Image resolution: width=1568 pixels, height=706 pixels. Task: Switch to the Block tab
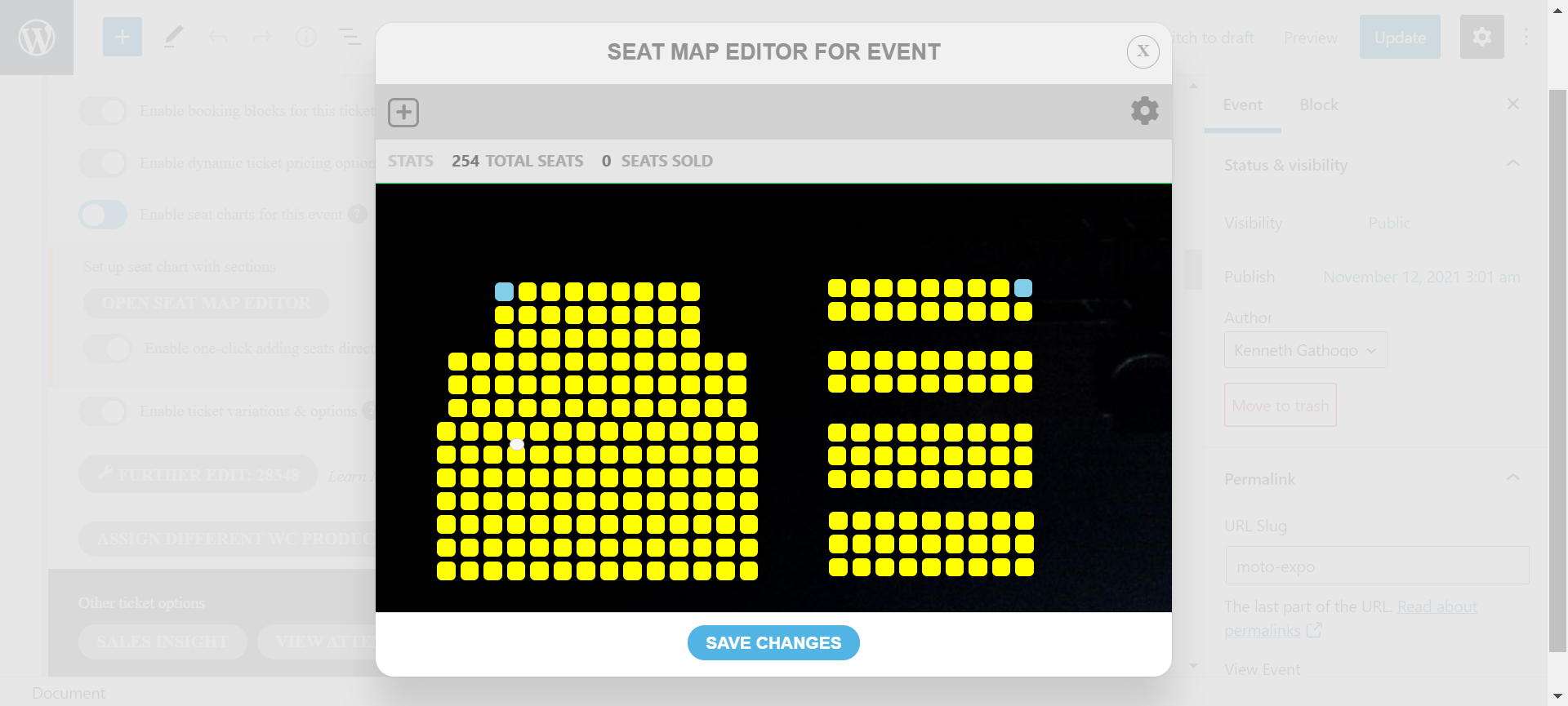tap(1318, 105)
